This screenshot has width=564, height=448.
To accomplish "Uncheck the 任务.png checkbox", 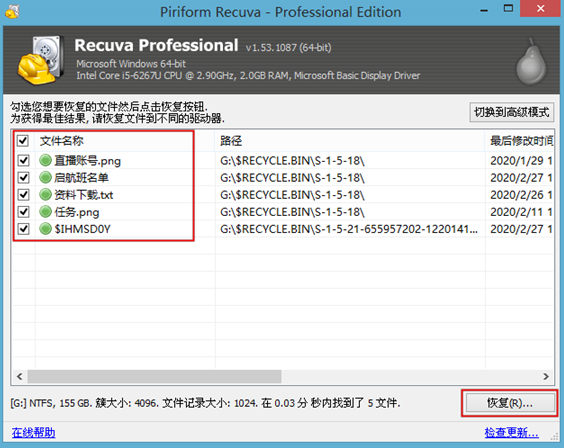I will pos(24,212).
